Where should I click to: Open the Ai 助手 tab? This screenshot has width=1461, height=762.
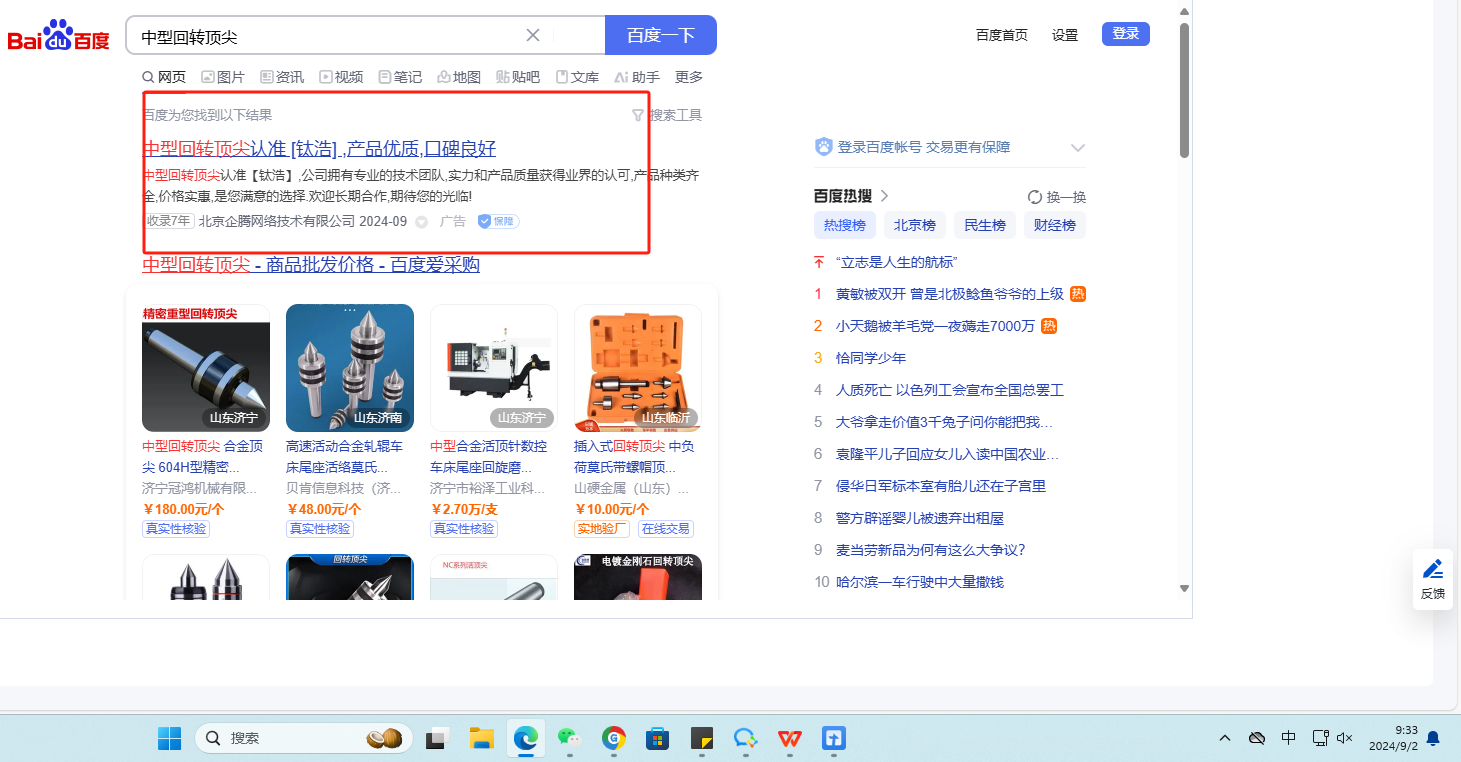pos(637,77)
